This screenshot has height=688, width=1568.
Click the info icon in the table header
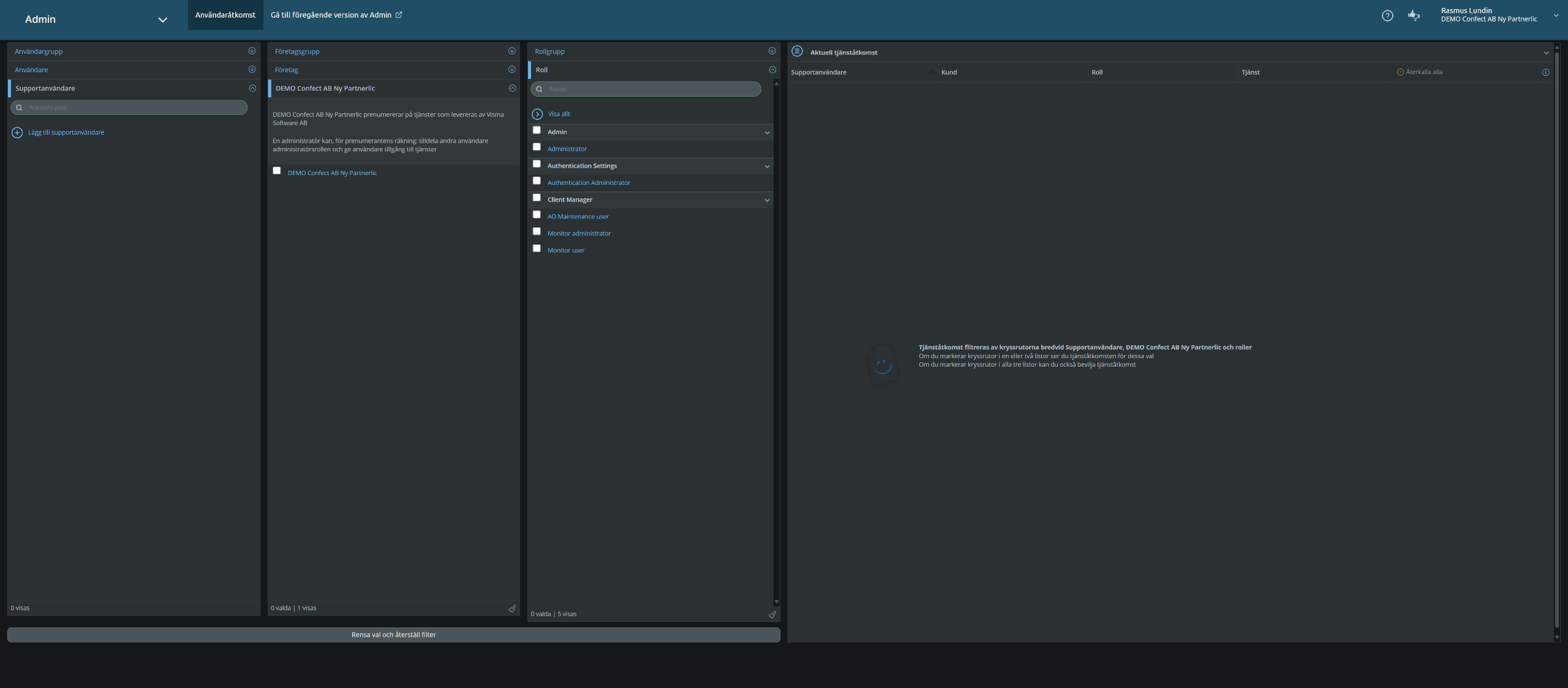(1545, 72)
